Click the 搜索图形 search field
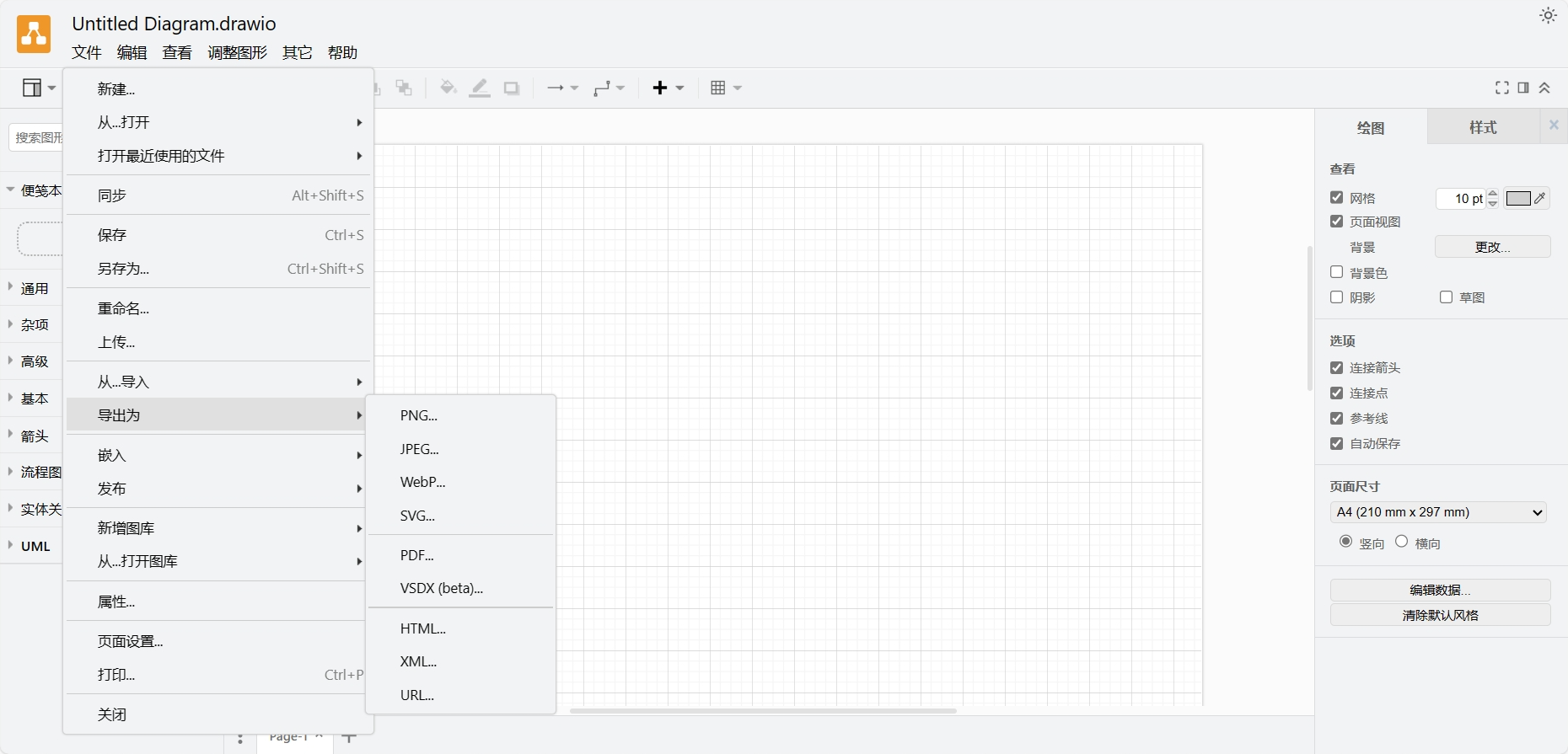Viewport: 1568px width, 754px height. [x=36, y=137]
